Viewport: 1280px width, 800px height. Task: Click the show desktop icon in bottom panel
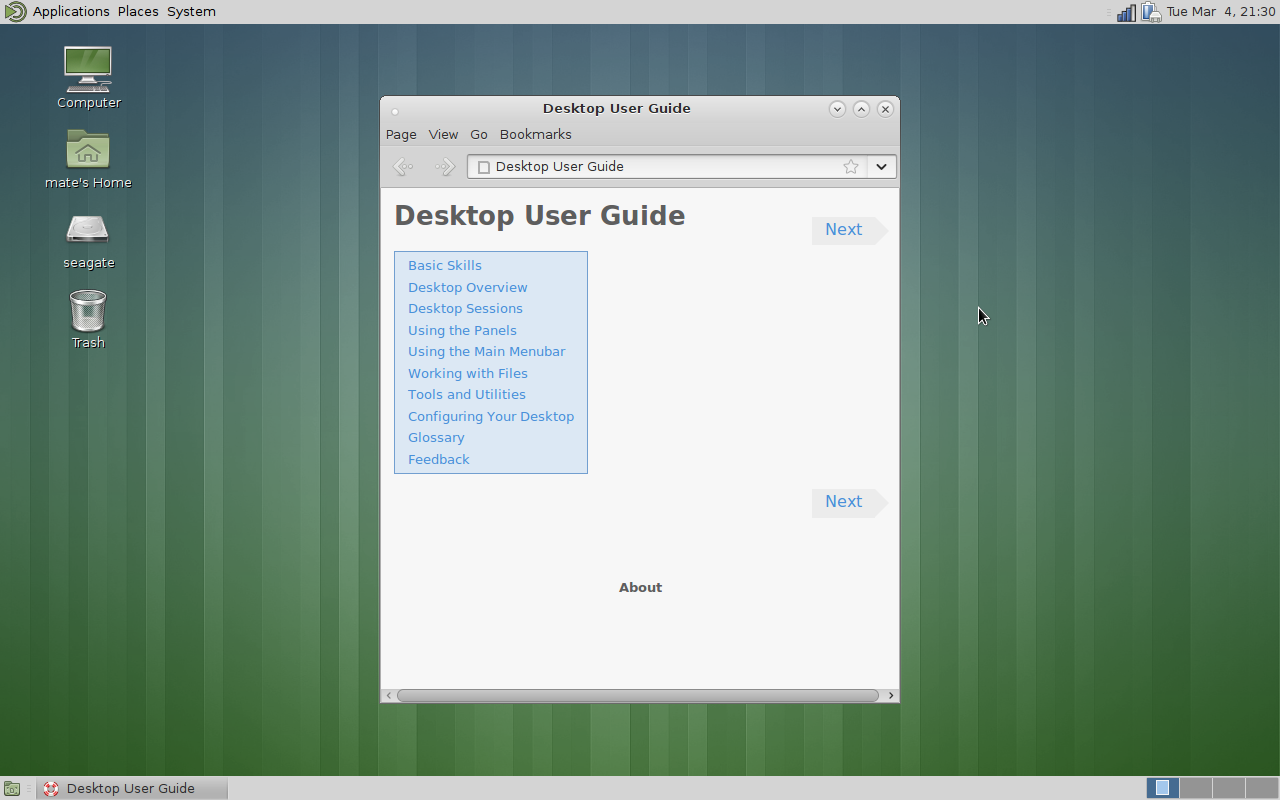point(12,788)
